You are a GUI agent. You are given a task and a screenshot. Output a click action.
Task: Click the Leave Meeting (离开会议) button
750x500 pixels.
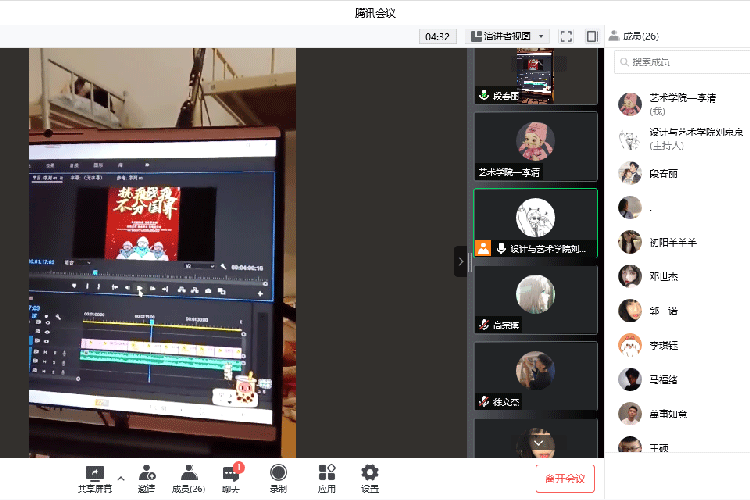(565, 478)
